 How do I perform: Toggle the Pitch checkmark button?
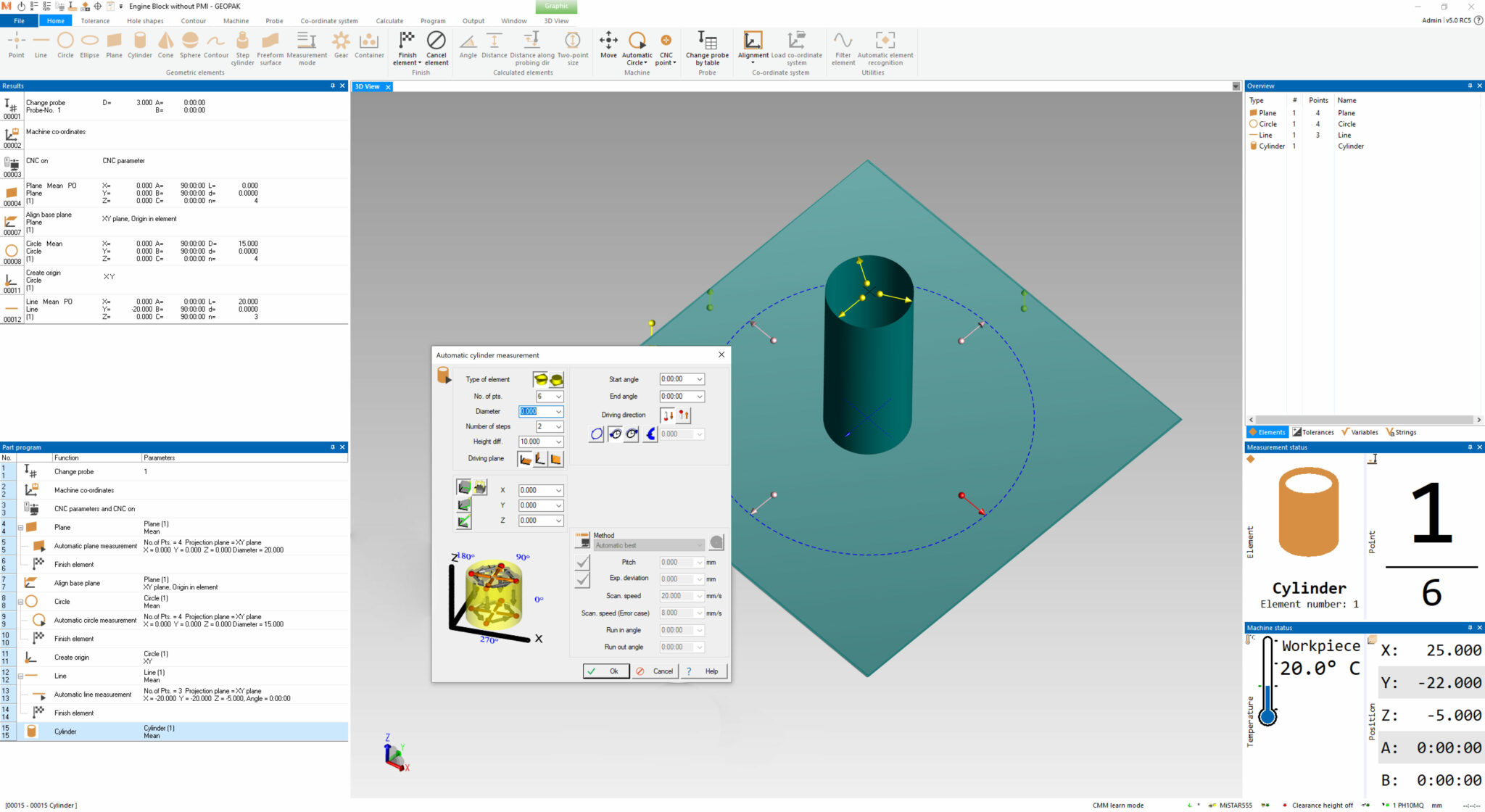pos(582,563)
